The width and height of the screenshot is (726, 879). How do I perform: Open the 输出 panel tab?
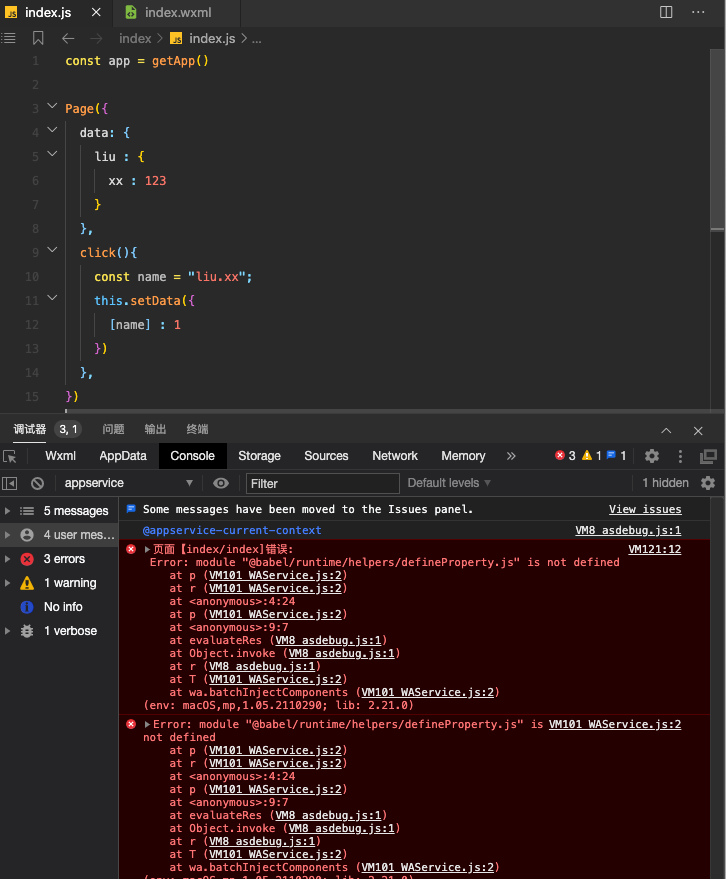pyautogui.click(x=155, y=429)
